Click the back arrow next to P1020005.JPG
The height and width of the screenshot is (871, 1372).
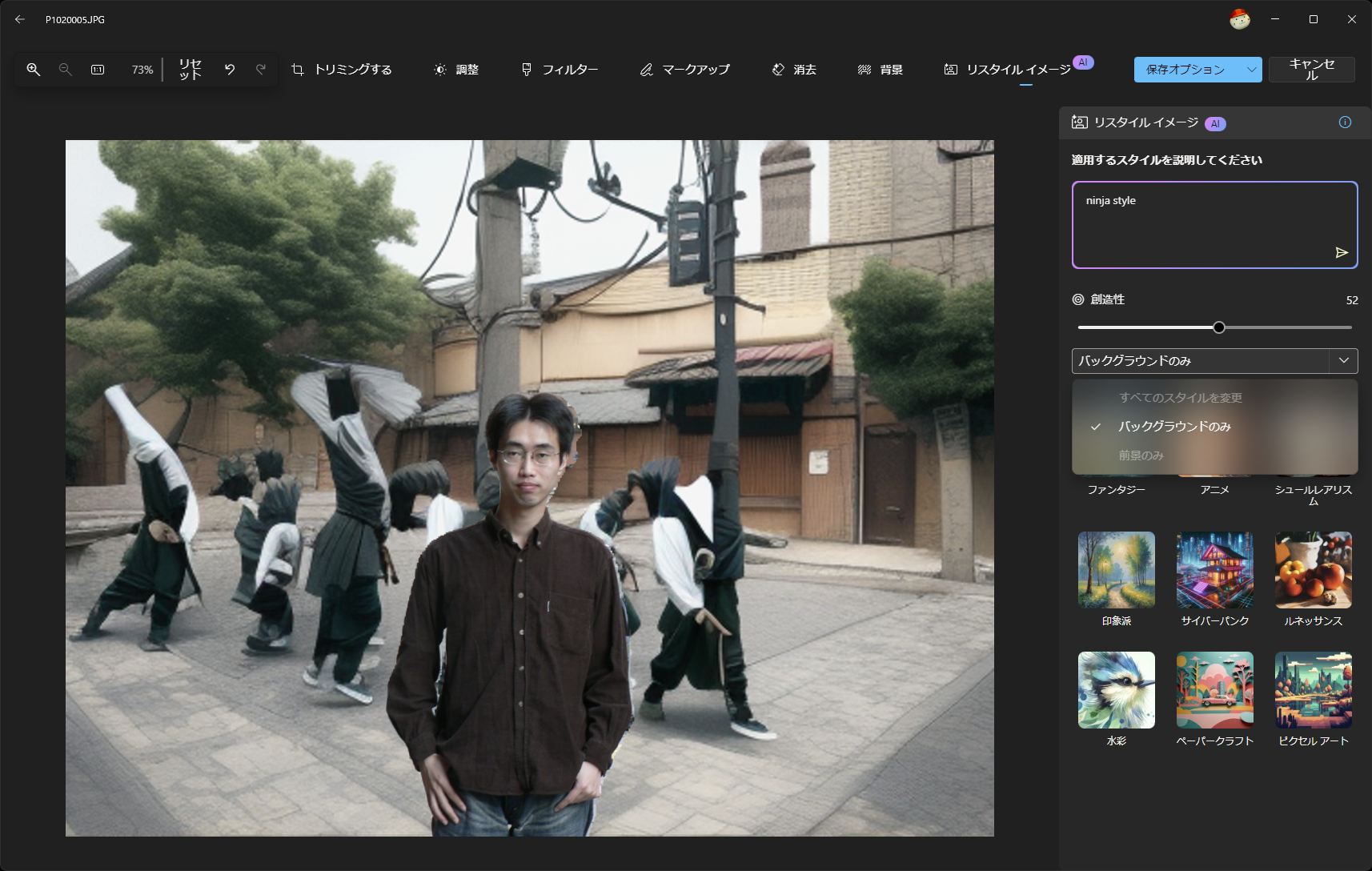click(20, 19)
